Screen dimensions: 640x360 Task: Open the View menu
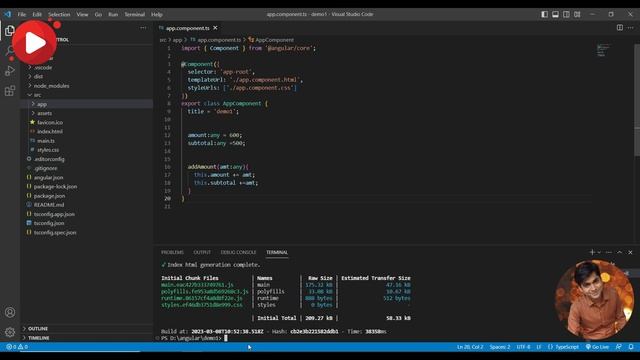point(82,14)
